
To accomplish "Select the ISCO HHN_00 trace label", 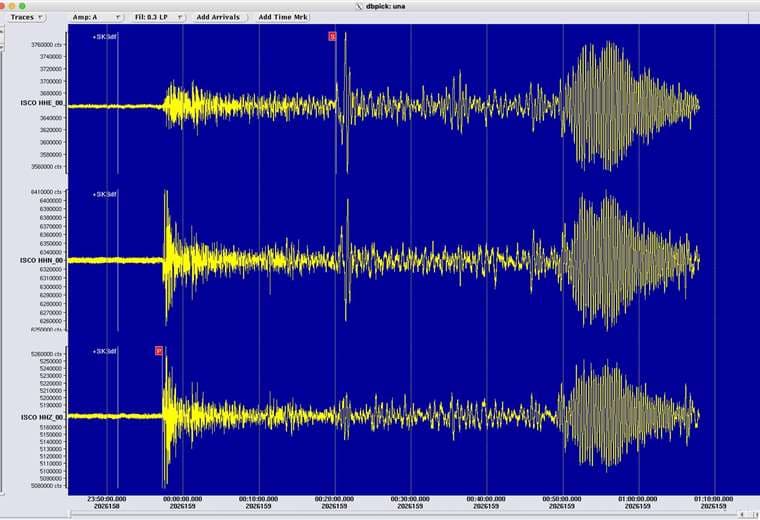I will point(42,260).
